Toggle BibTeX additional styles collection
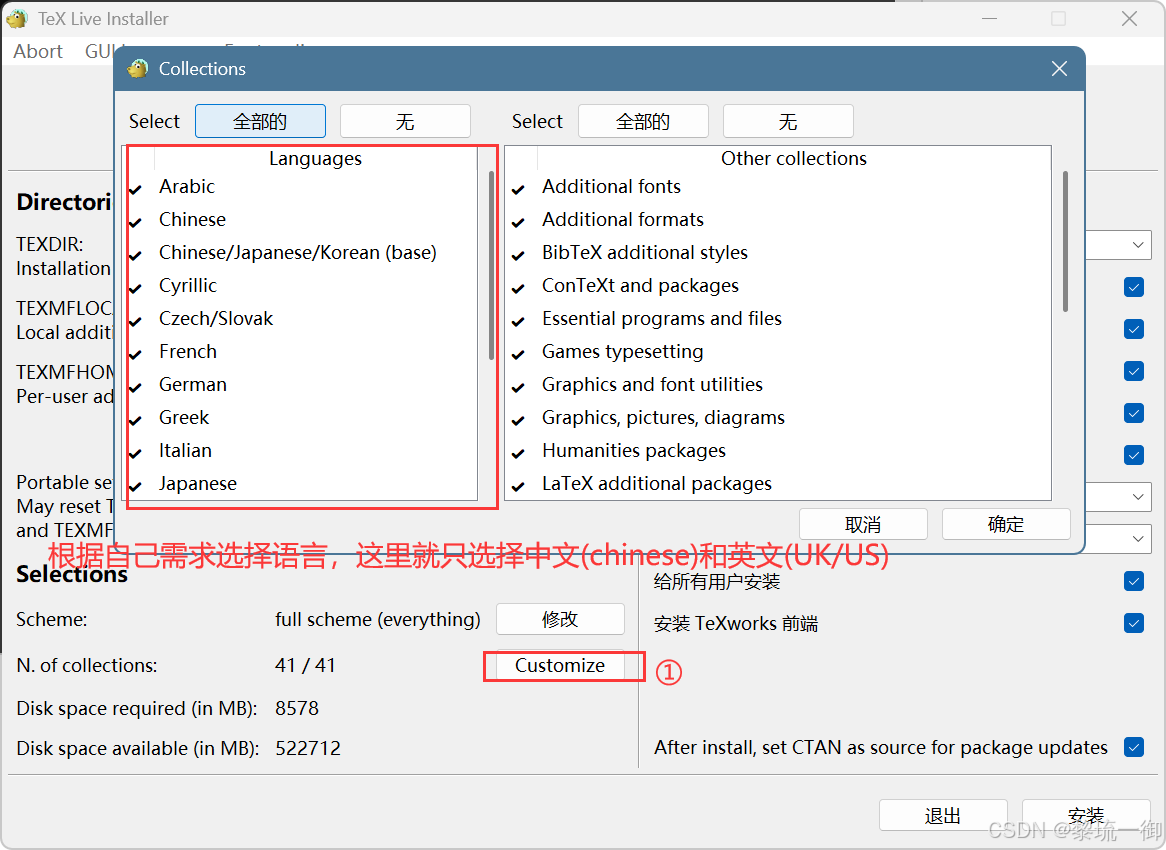Screen dimensions: 1166x850 (519, 255)
